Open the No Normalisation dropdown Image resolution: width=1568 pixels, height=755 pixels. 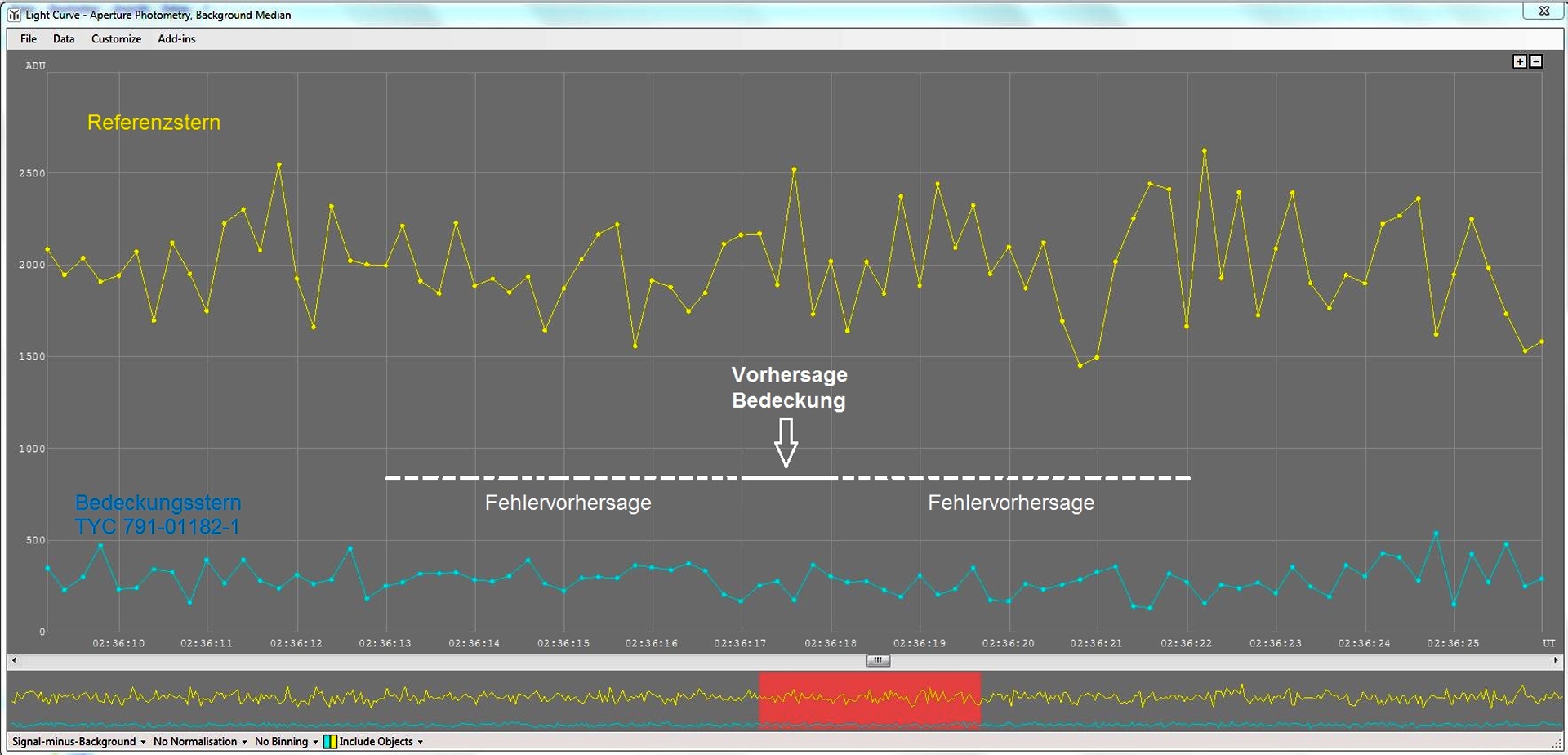[x=200, y=742]
